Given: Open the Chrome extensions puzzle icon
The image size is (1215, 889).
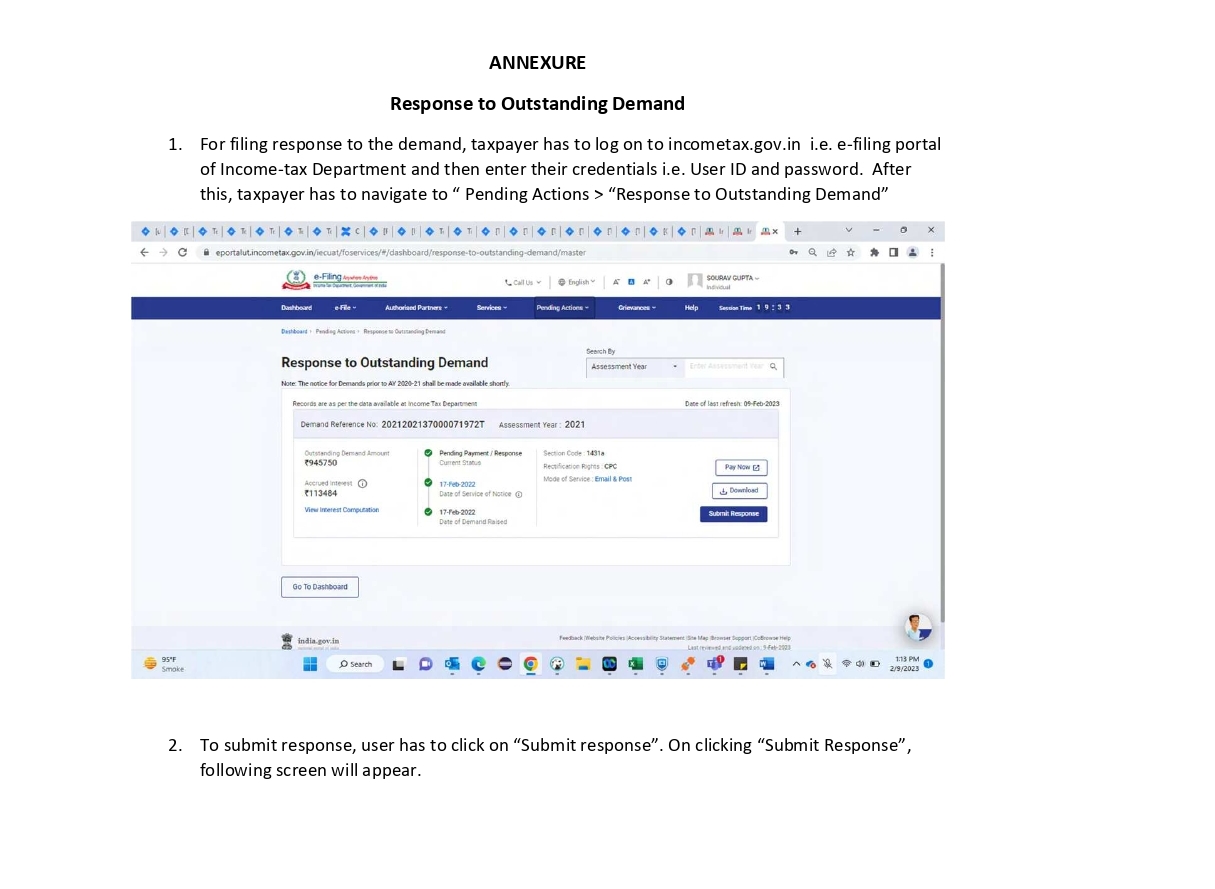Looking at the screenshot, I should [x=874, y=253].
